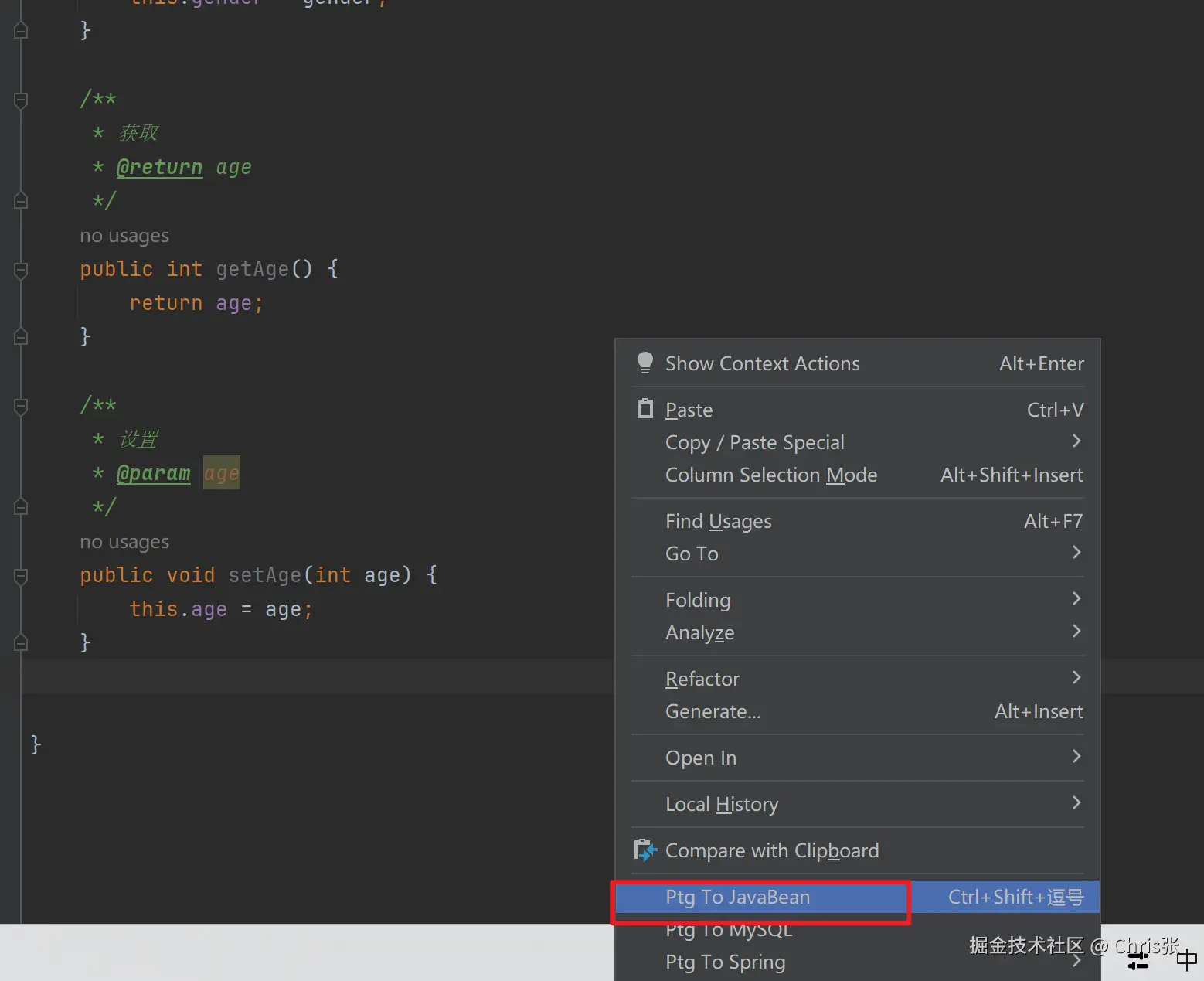The image size is (1204, 981).
Task: Click 'return age;' statement
Action: click(x=196, y=303)
